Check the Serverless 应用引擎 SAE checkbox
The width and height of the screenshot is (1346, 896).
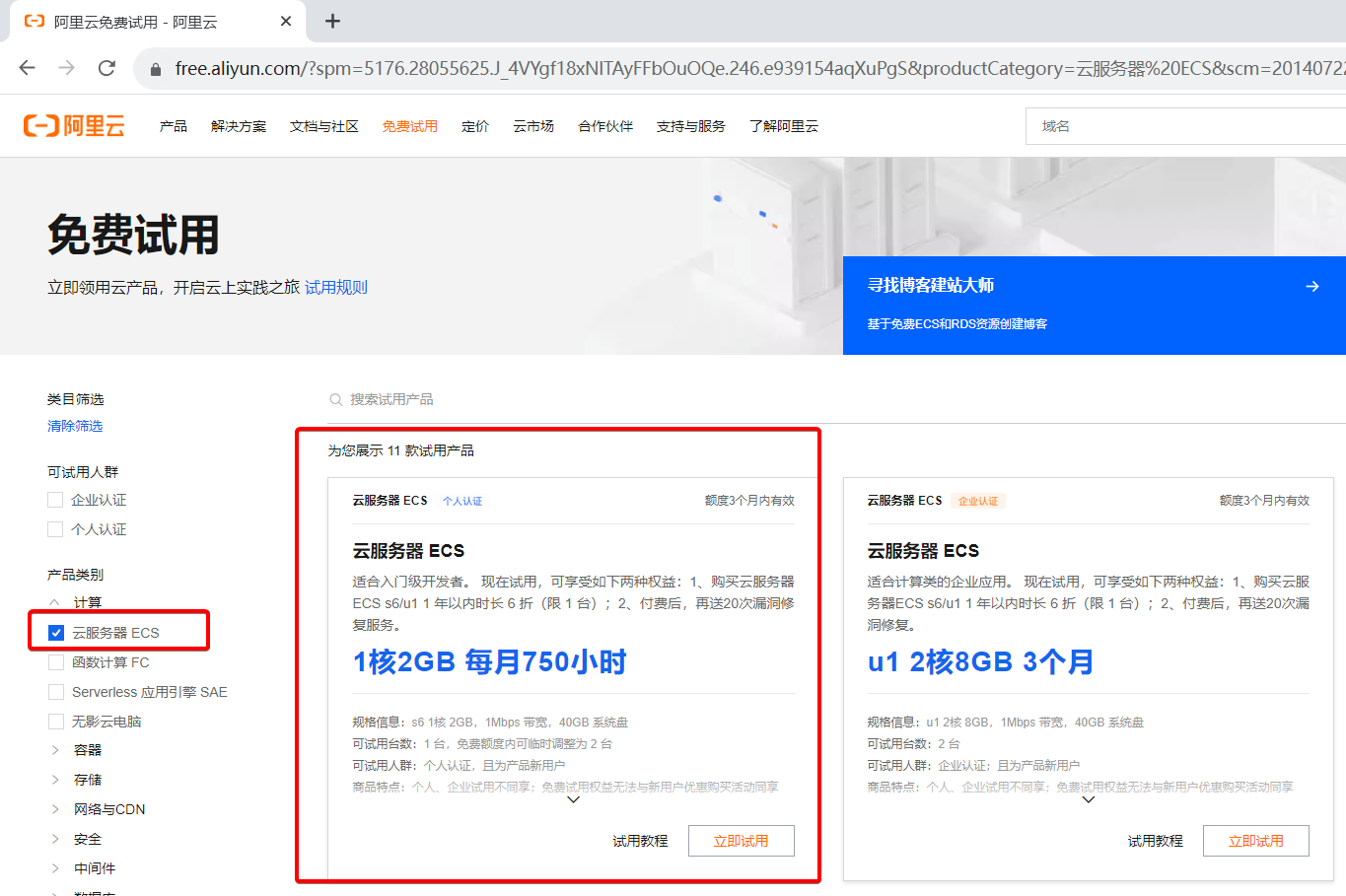pos(56,692)
